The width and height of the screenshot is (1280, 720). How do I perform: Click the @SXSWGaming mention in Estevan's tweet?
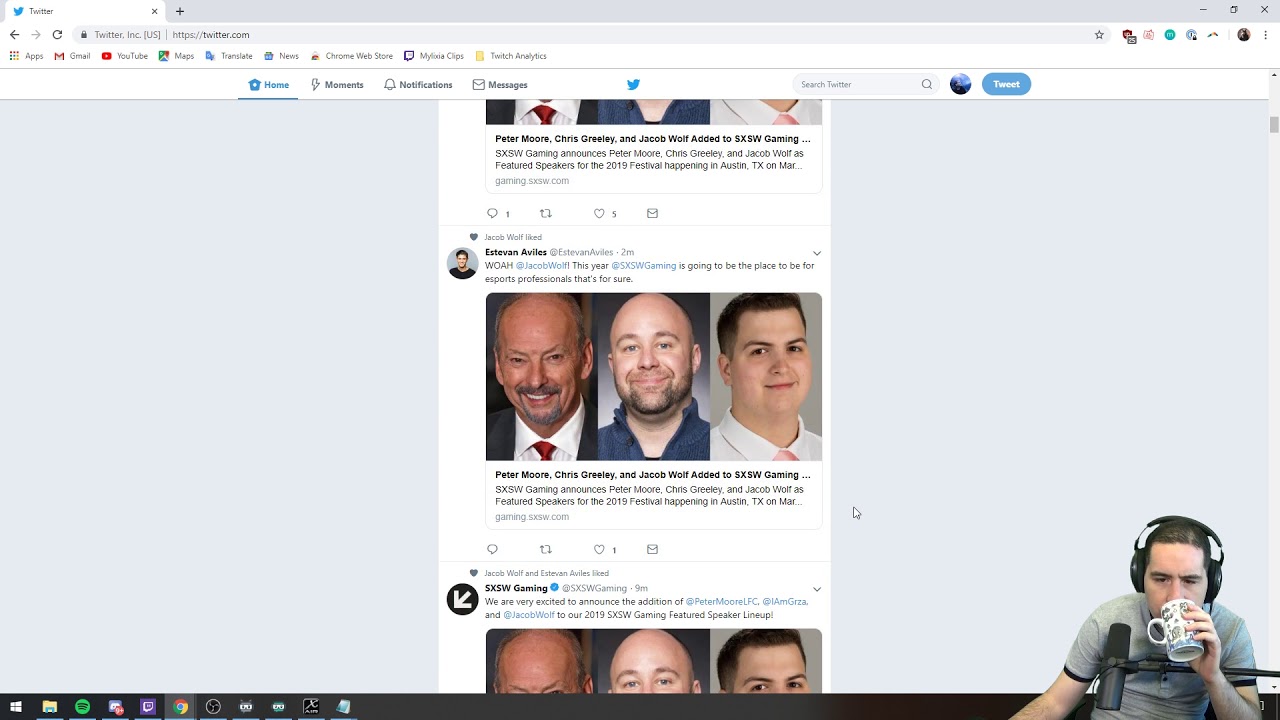point(643,266)
